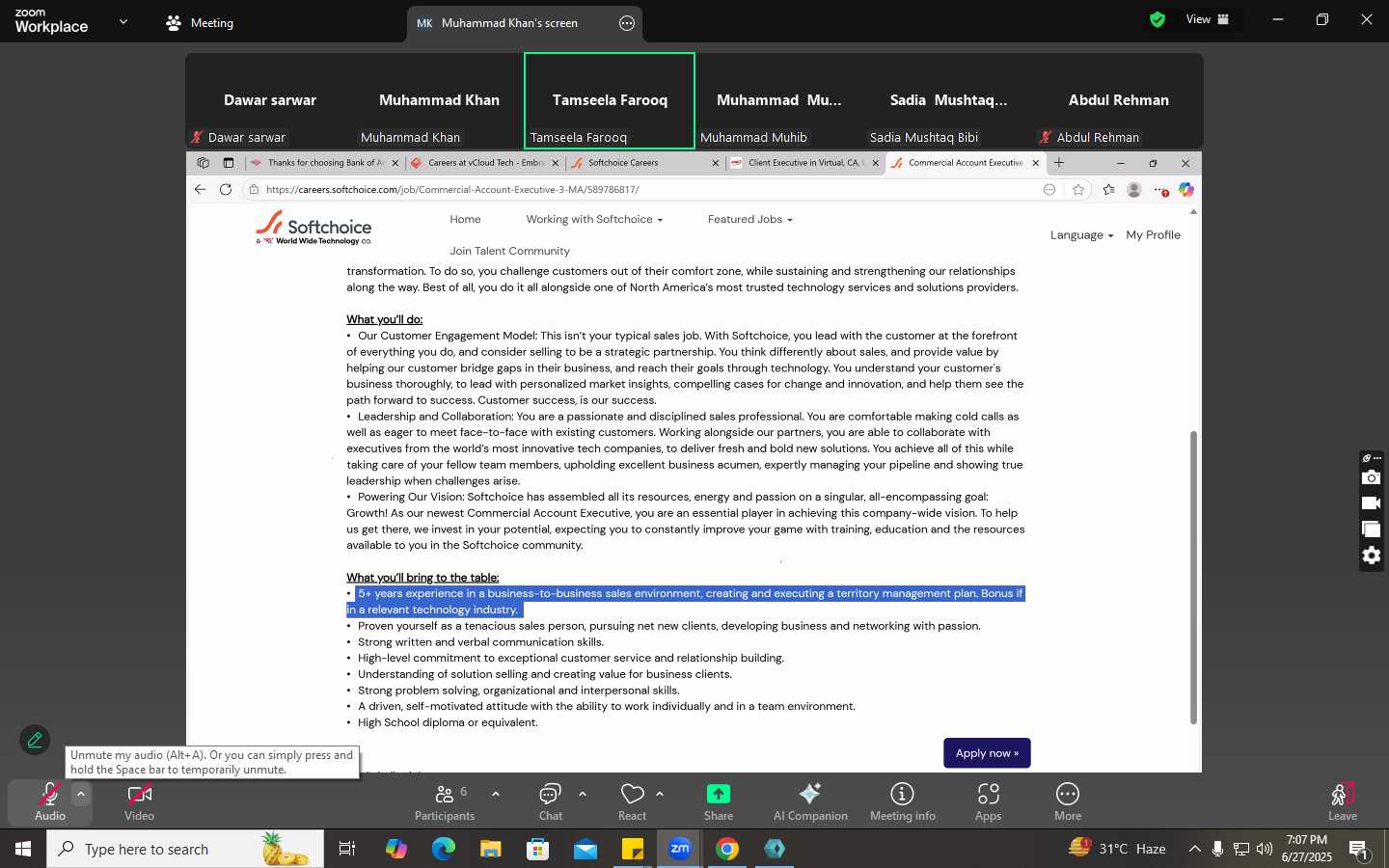
Task: Click the taskbar search box
Action: [185, 849]
